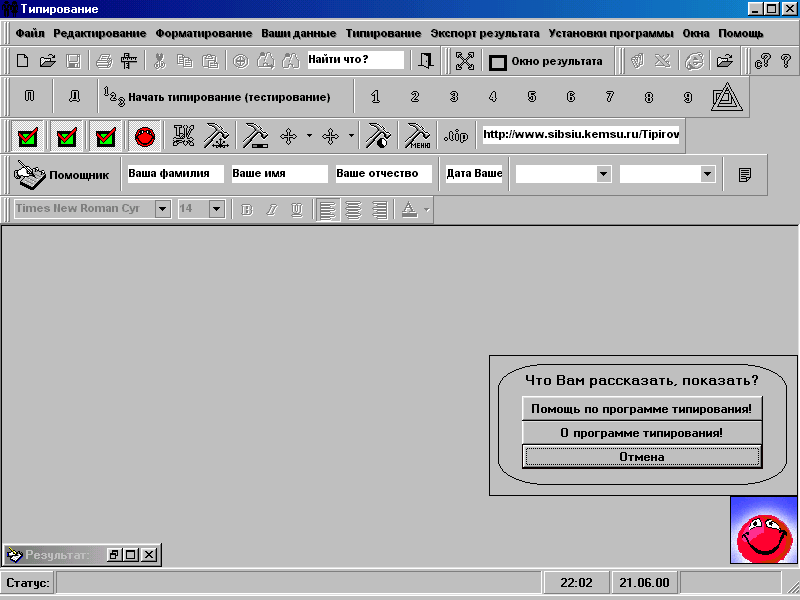Toggle Underline formatting
Image resolution: width=800 pixels, height=600 pixels.
pos(297,210)
